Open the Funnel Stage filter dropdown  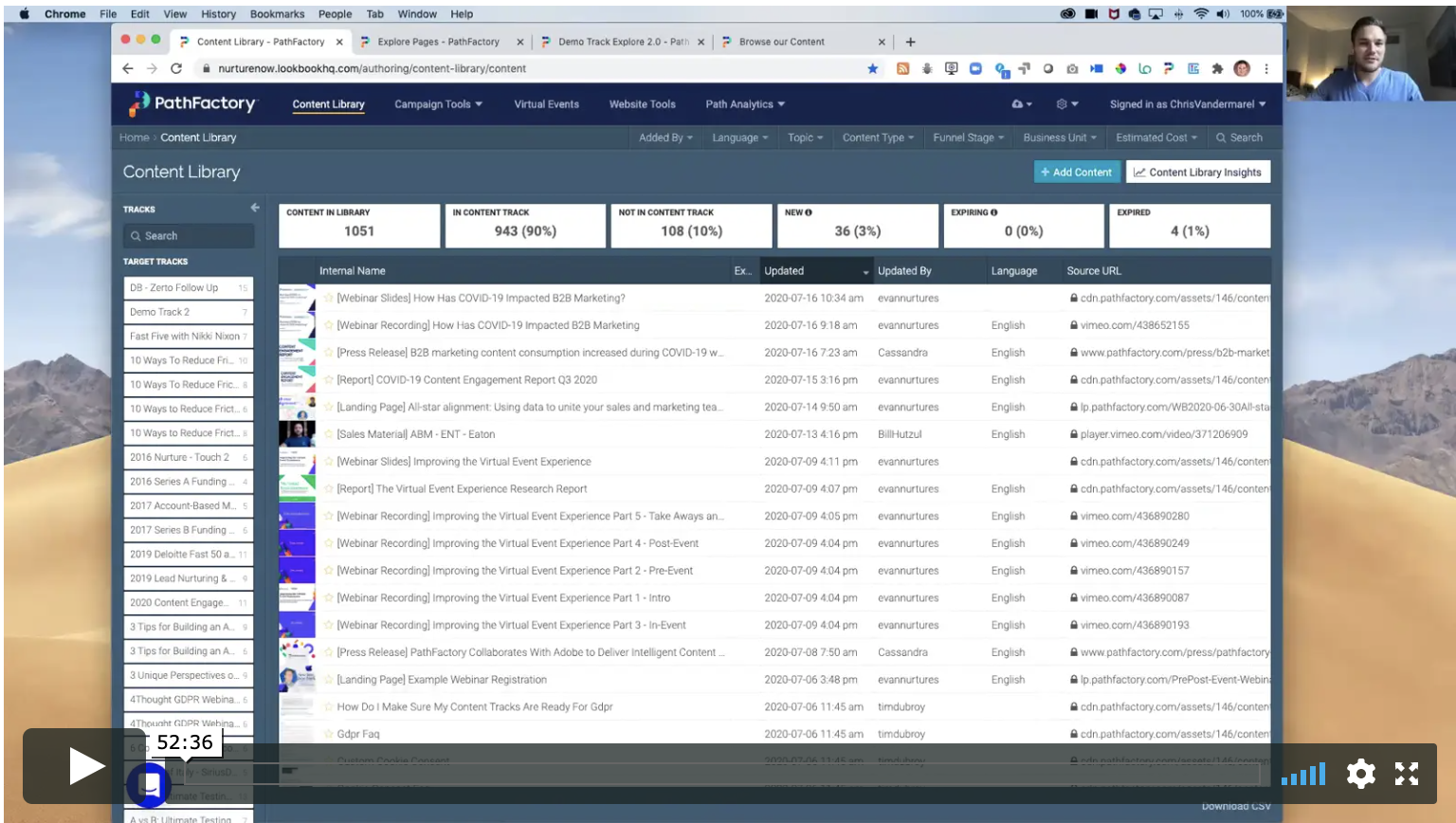point(968,137)
